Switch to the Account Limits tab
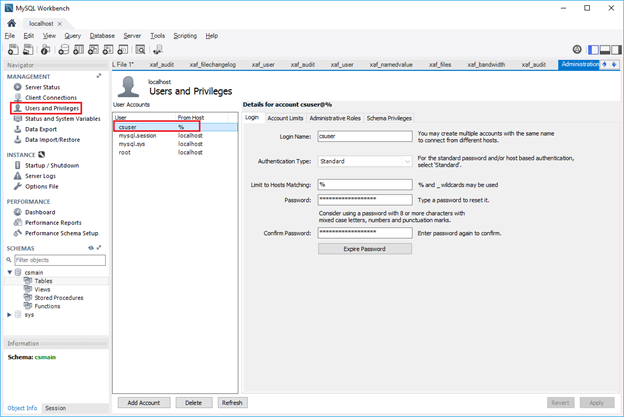 (285, 118)
